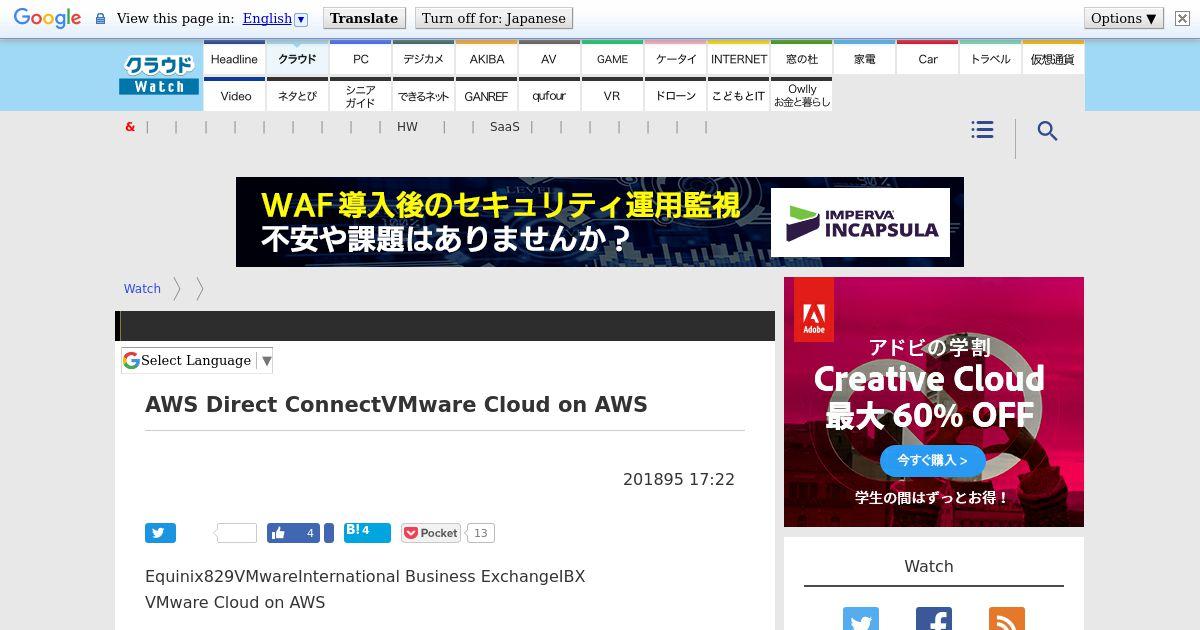Open the VR tab
The width and height of the screenshot is (1200, 630).
612,95
